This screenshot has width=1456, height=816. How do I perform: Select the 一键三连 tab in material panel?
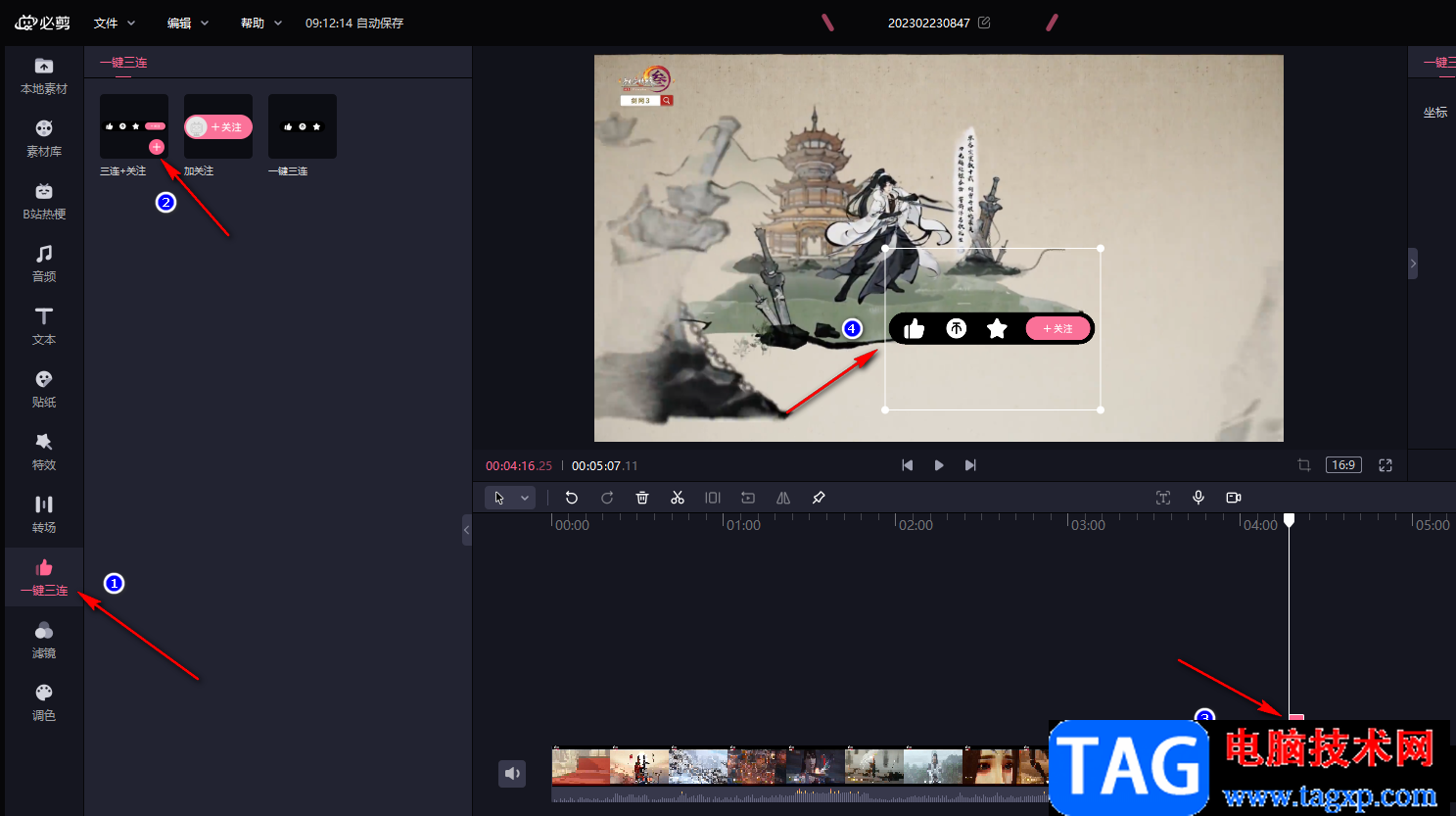pyautogui.click(x=123, y=63)
